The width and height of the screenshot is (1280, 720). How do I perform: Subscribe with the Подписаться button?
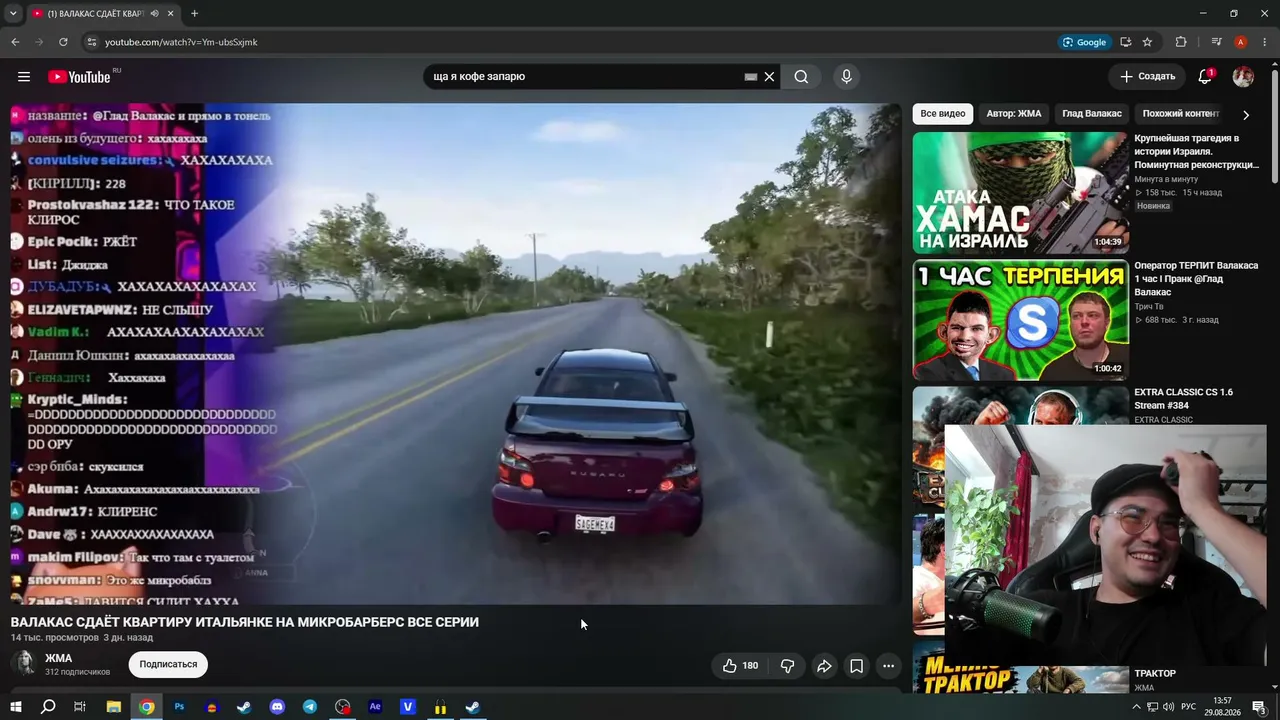point(168,664)
